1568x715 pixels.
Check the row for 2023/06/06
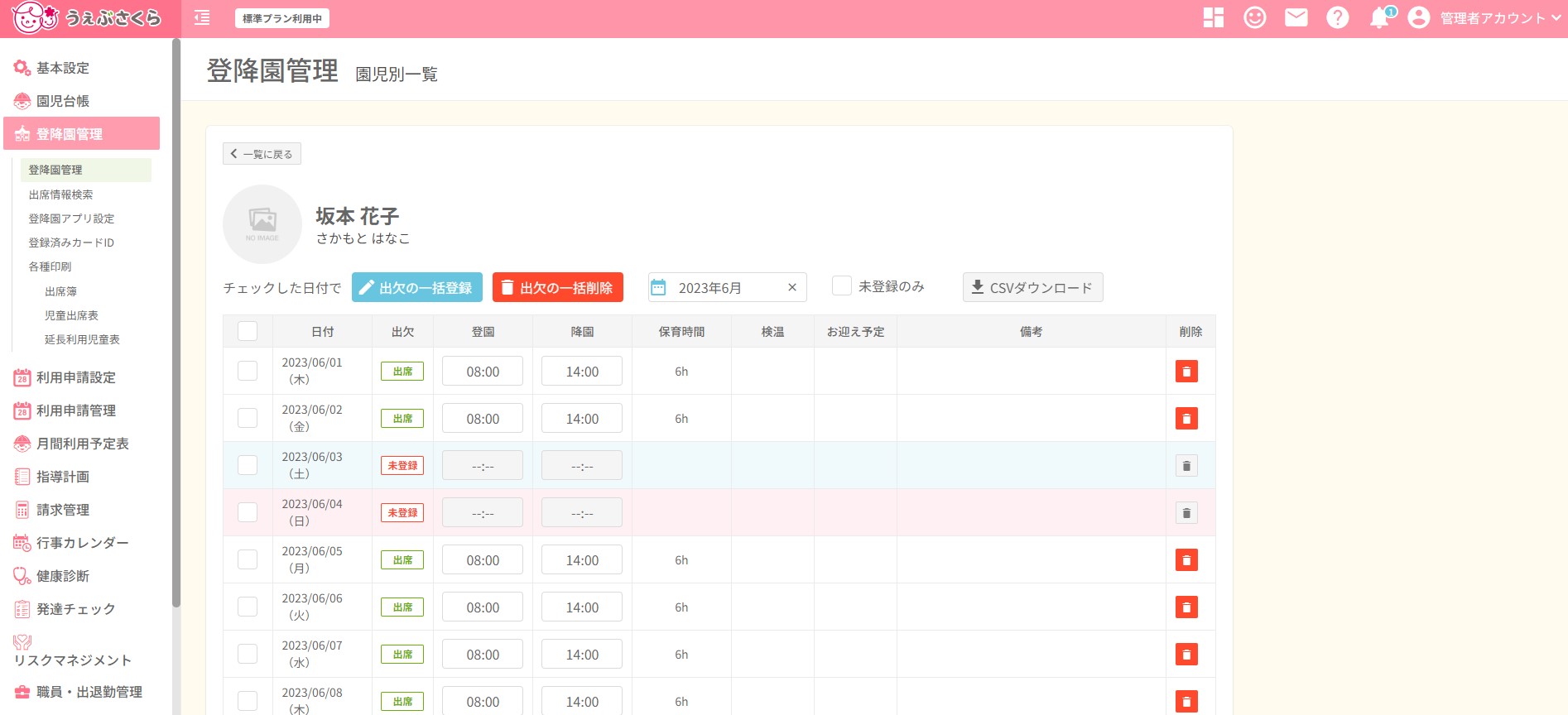point(248,607)
